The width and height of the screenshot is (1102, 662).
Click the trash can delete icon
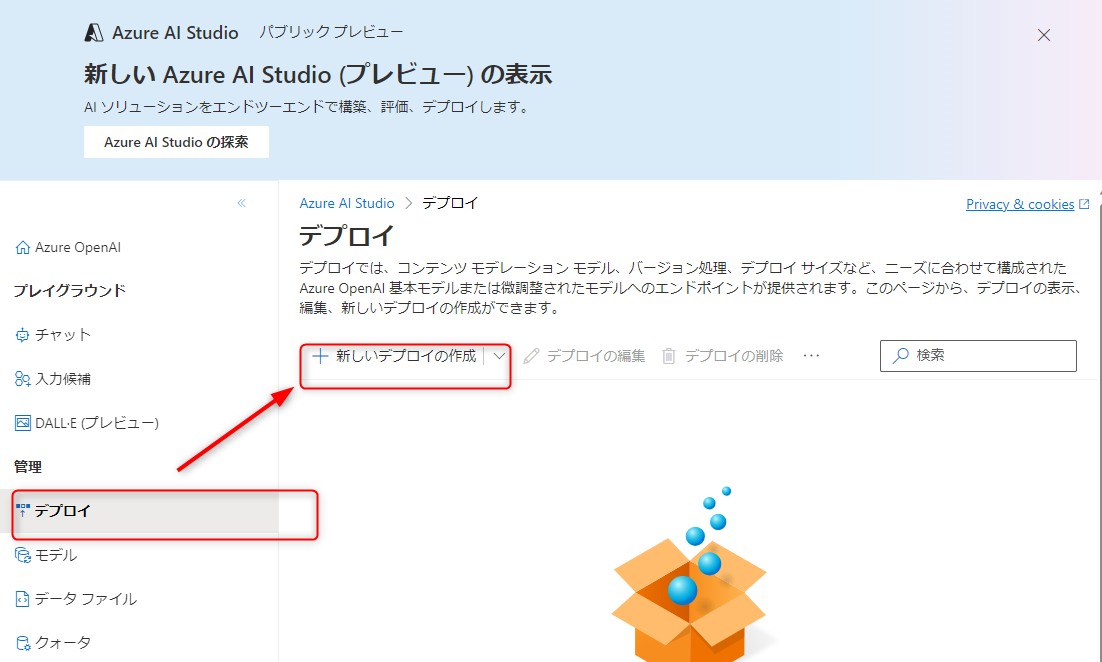(668, 356)
